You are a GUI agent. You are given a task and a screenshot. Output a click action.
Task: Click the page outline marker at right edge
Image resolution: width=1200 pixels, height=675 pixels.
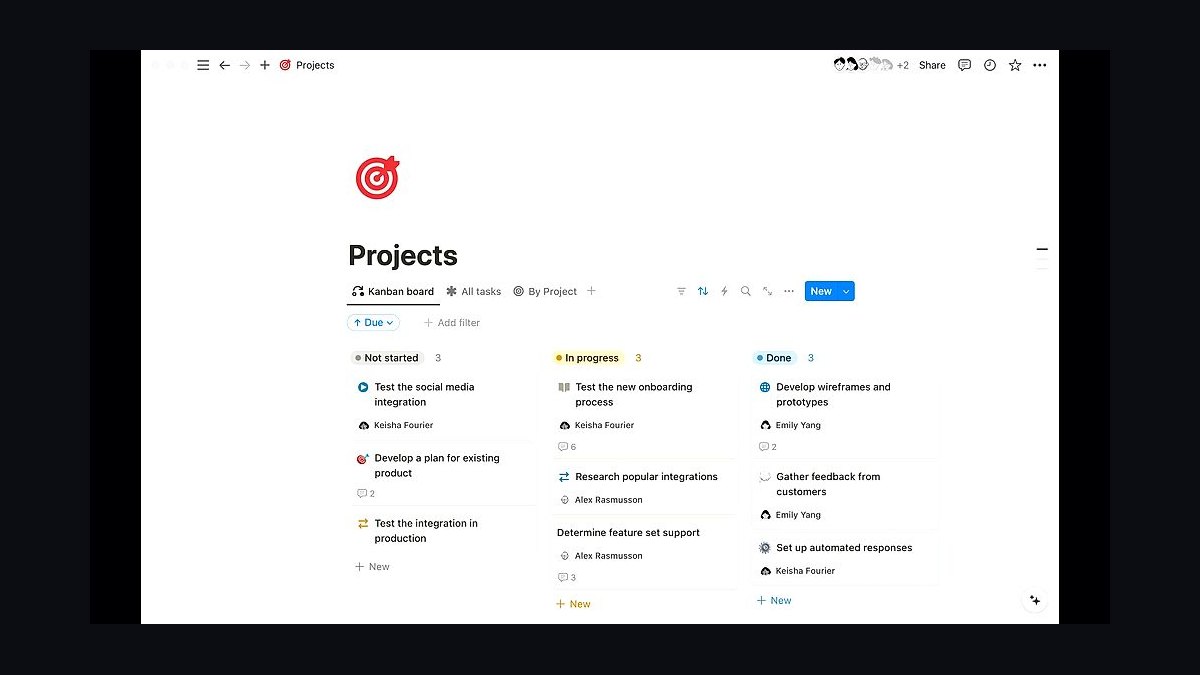[1042, 249]
